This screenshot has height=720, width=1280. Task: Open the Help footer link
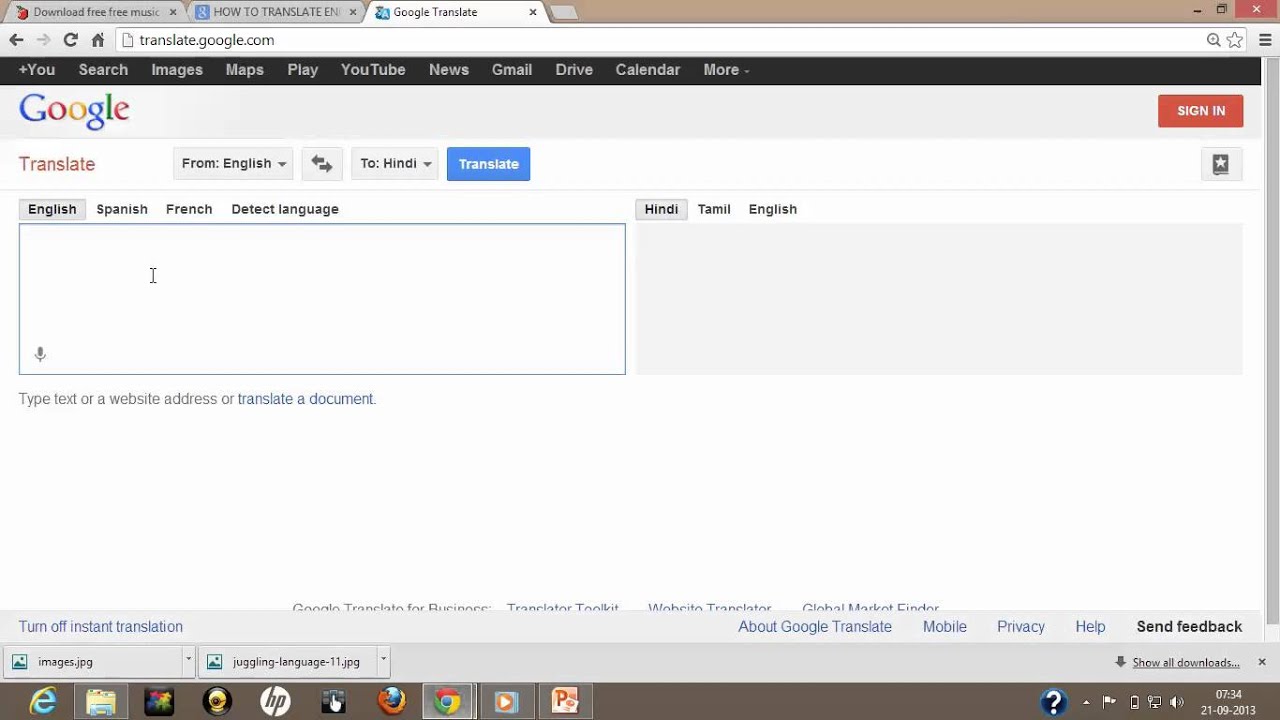pos(1090,627)
